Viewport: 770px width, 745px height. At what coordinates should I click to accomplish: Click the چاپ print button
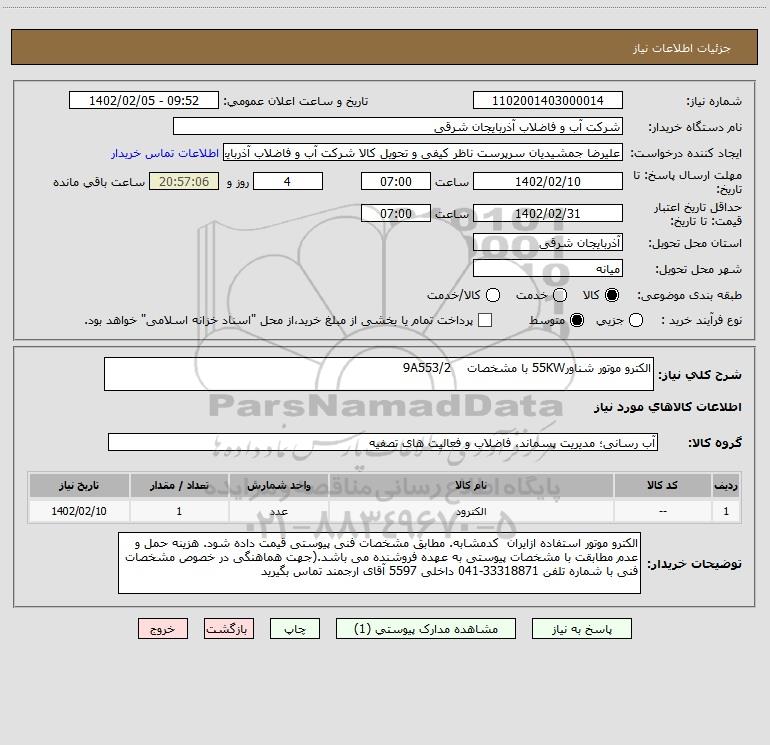295,629
